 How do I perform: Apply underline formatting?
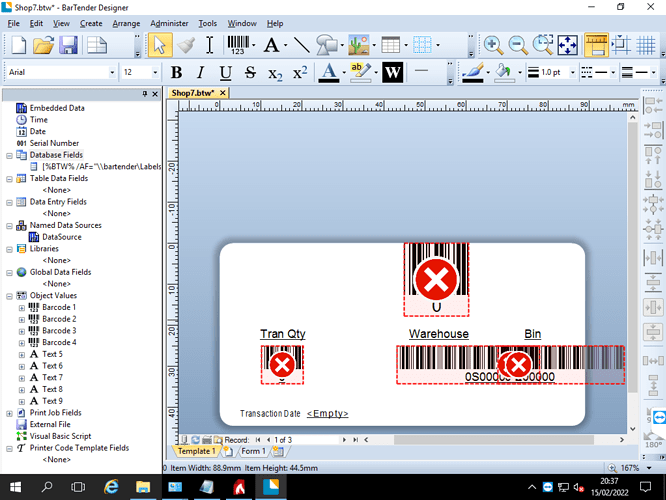click(x=226, y=73)
